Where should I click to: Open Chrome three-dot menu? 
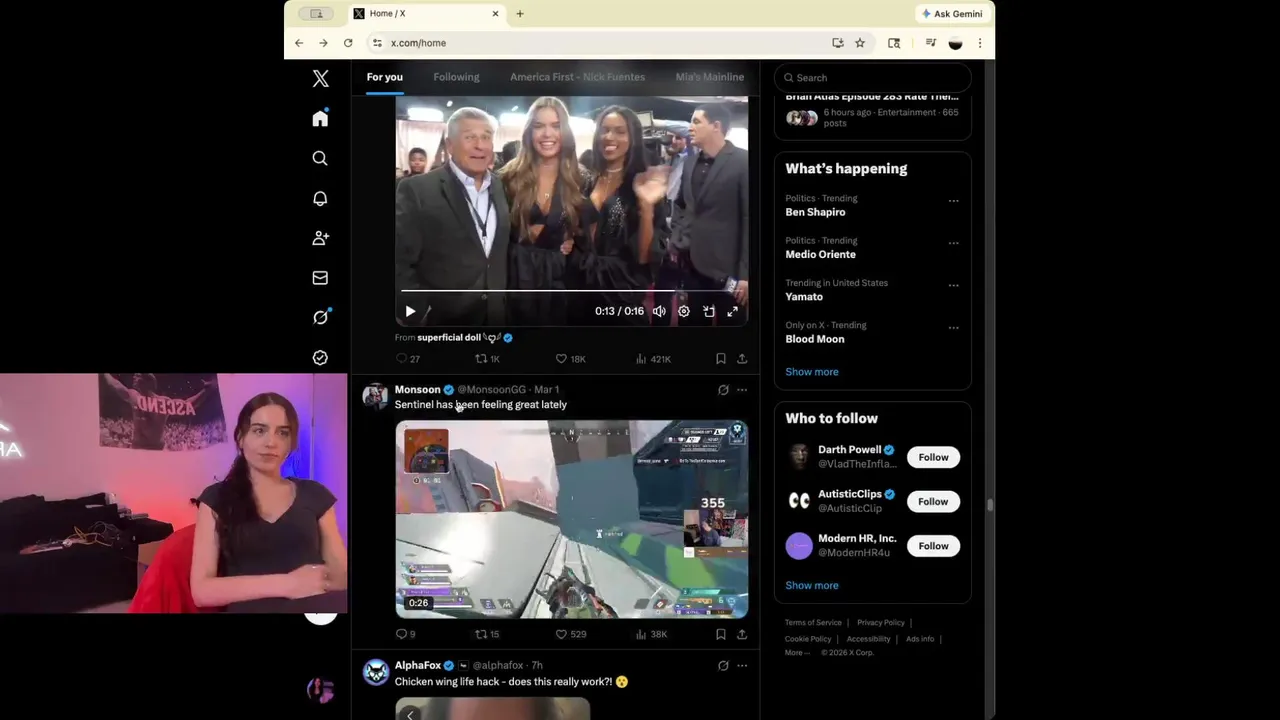coord(980,43)
